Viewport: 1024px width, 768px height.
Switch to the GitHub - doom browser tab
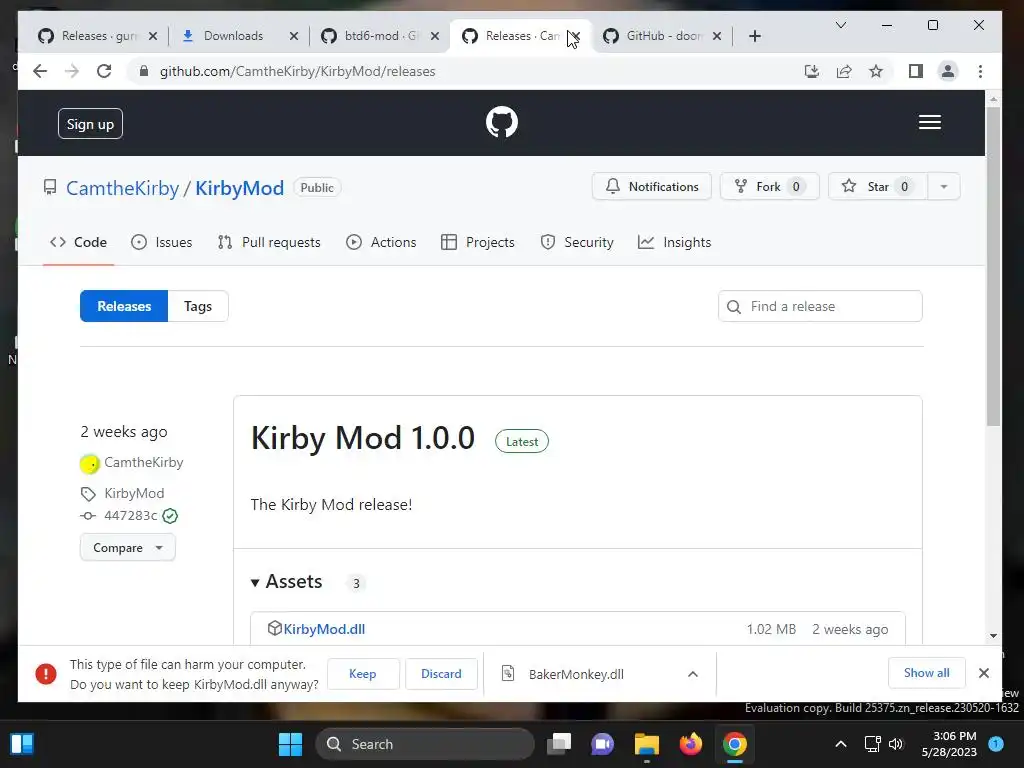[664, 36]
